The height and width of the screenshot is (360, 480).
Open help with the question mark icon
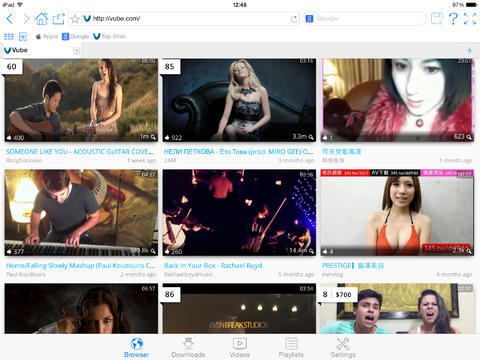point(453,19)
